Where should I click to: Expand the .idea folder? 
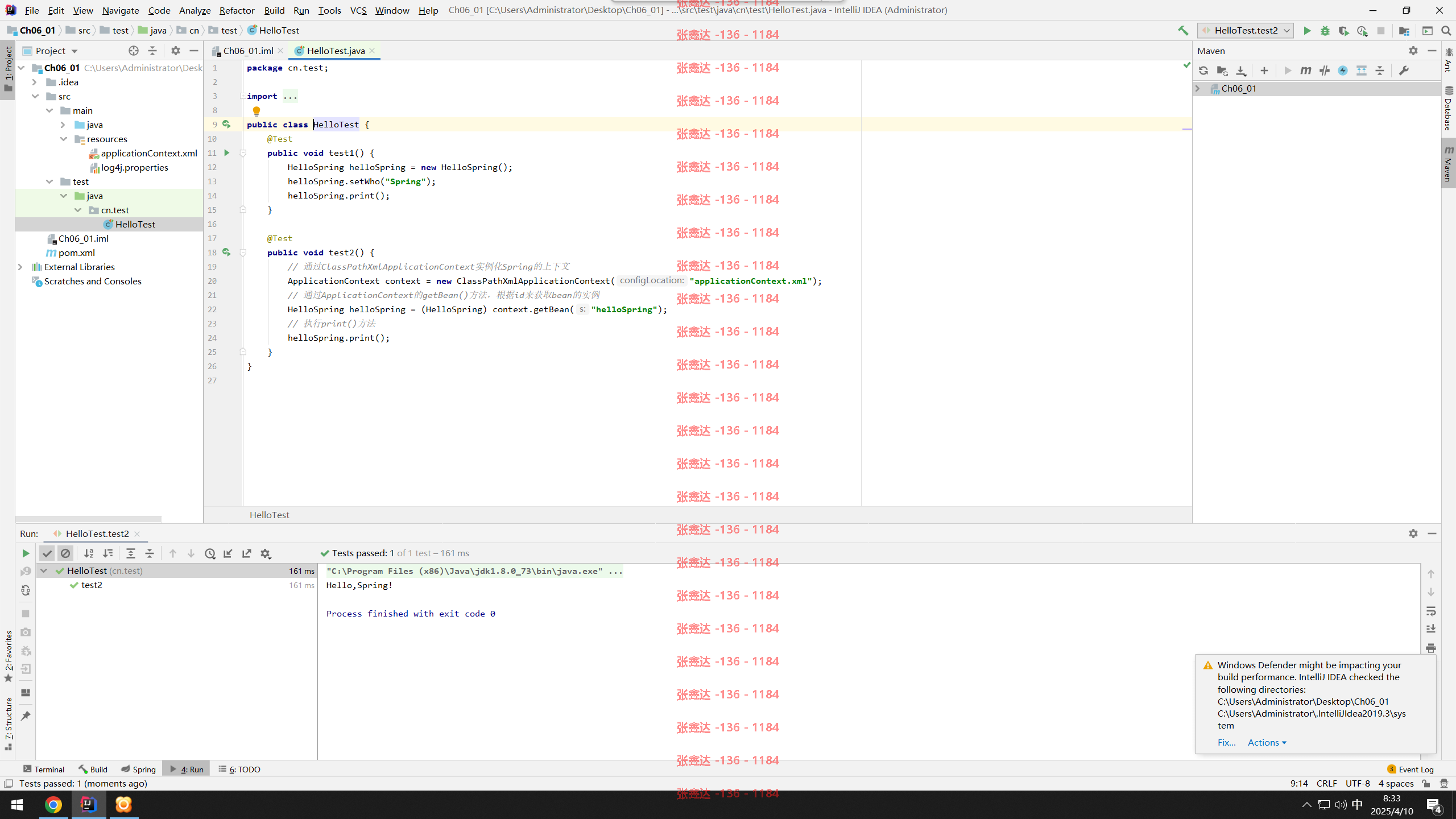(x=35, y=82)
